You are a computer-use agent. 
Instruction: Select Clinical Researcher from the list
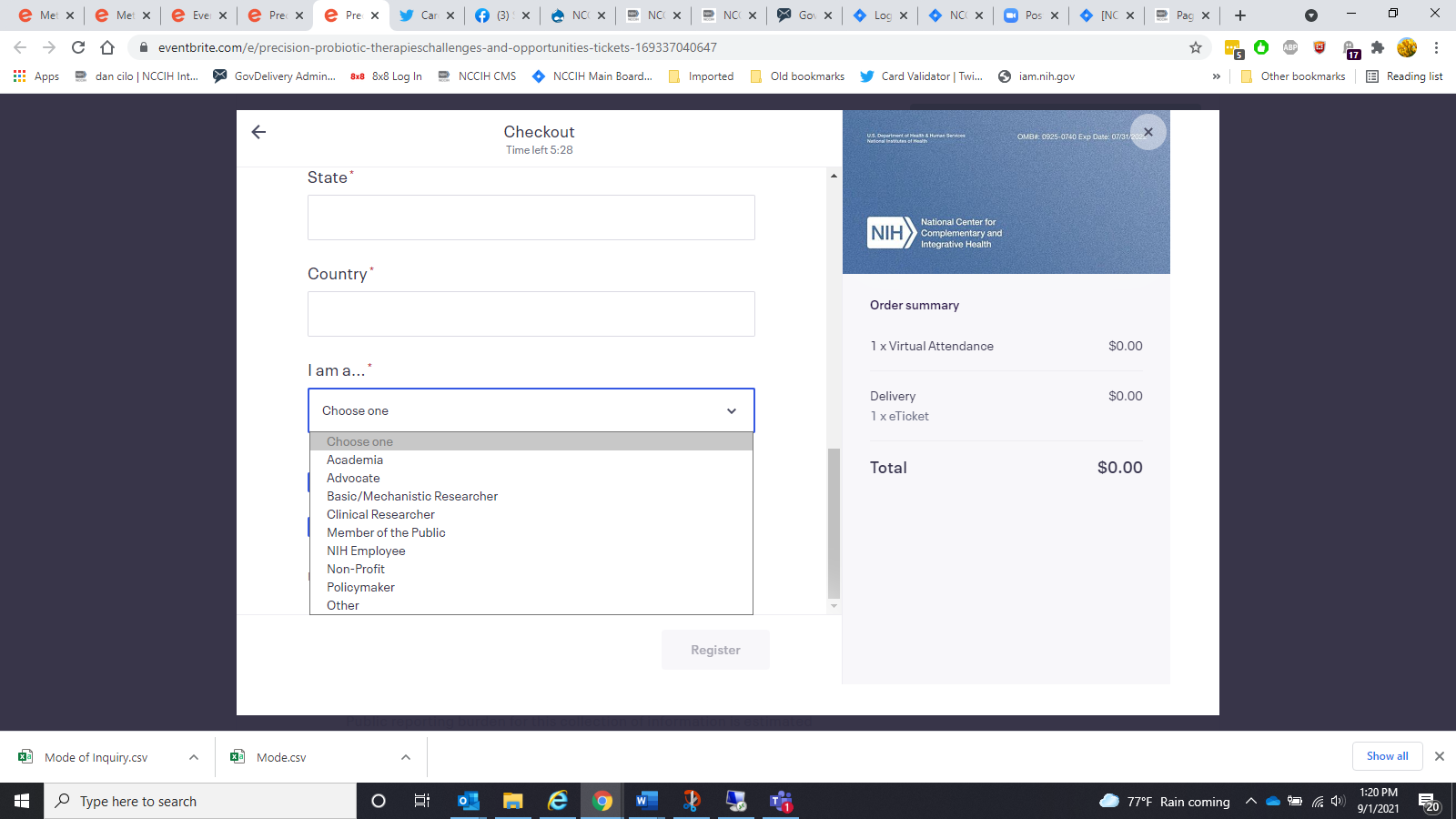coord(380,514)
